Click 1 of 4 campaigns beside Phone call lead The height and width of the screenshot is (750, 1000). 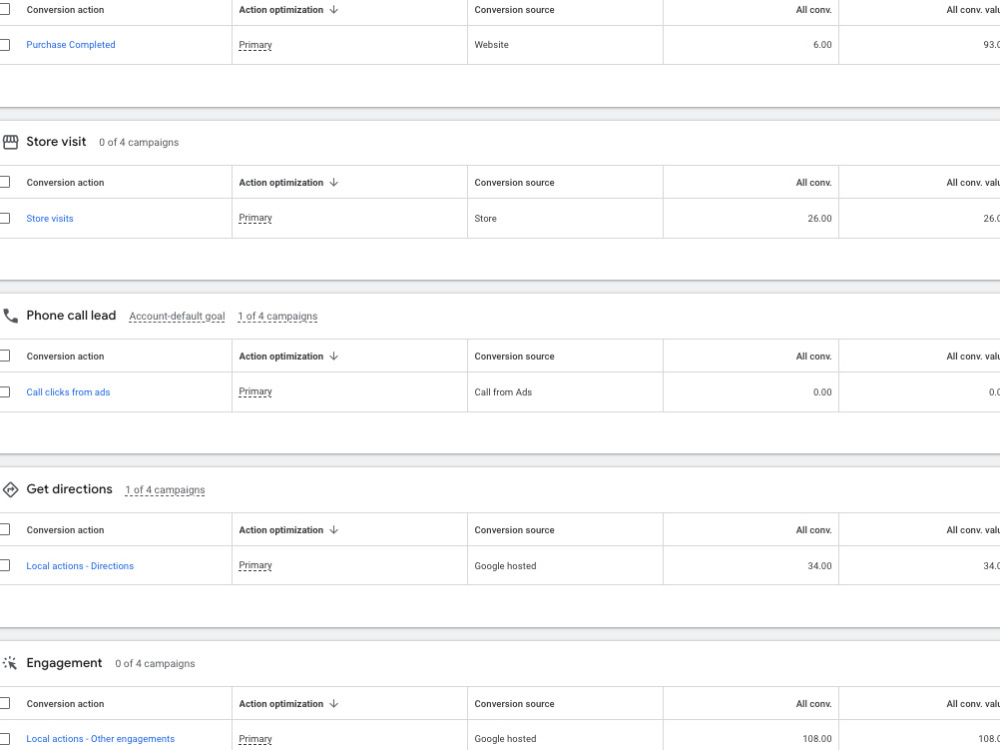click(x=277, y=316)
